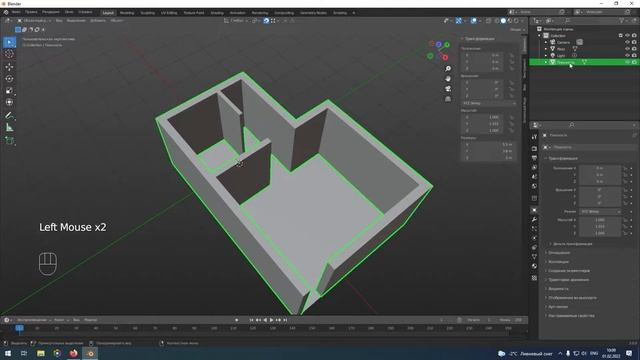Image resolution: width=640 pixels, height=360 pixels.
Task: Expand the Видимость panel
Action: (x=558, y=289)
